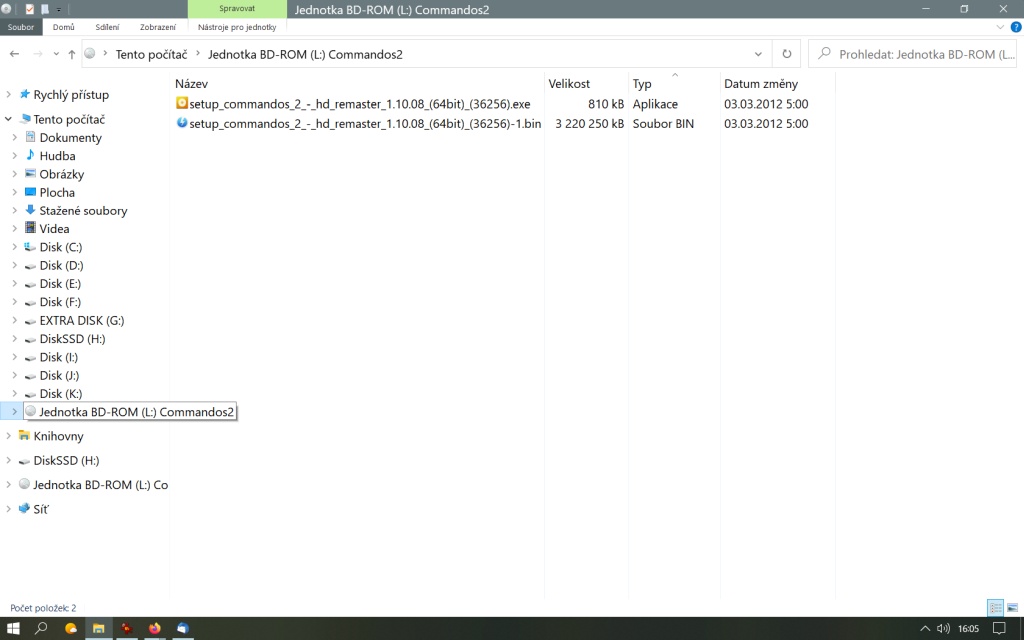Open the Zobrazení ribbon tab
The width and height of the screenshot is (1024, 640).
pyautogui.click(x=157, y=27)
